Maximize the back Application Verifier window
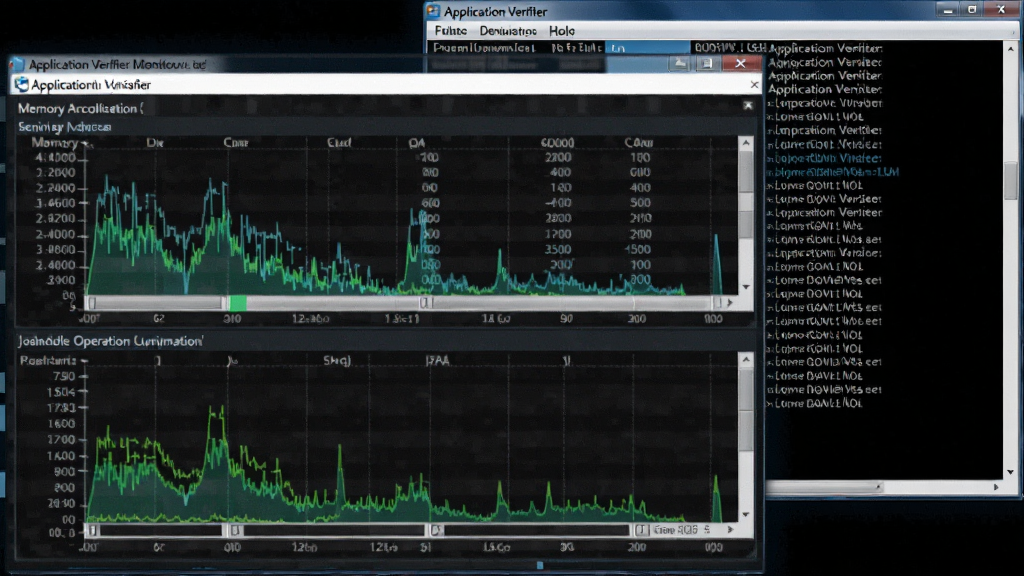Image resolution: width=1024 pixels, height=576 pixels. [x=972, y=10]
